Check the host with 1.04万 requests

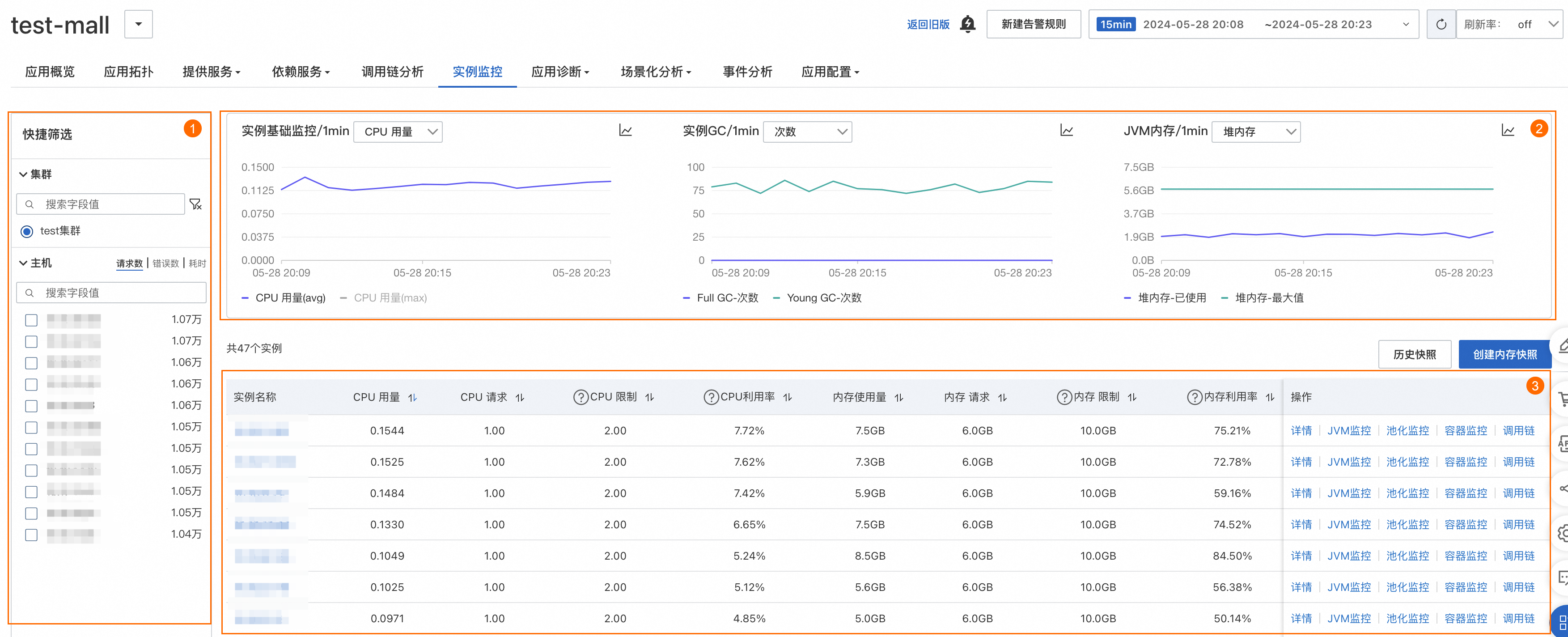[x=31, y=535]
